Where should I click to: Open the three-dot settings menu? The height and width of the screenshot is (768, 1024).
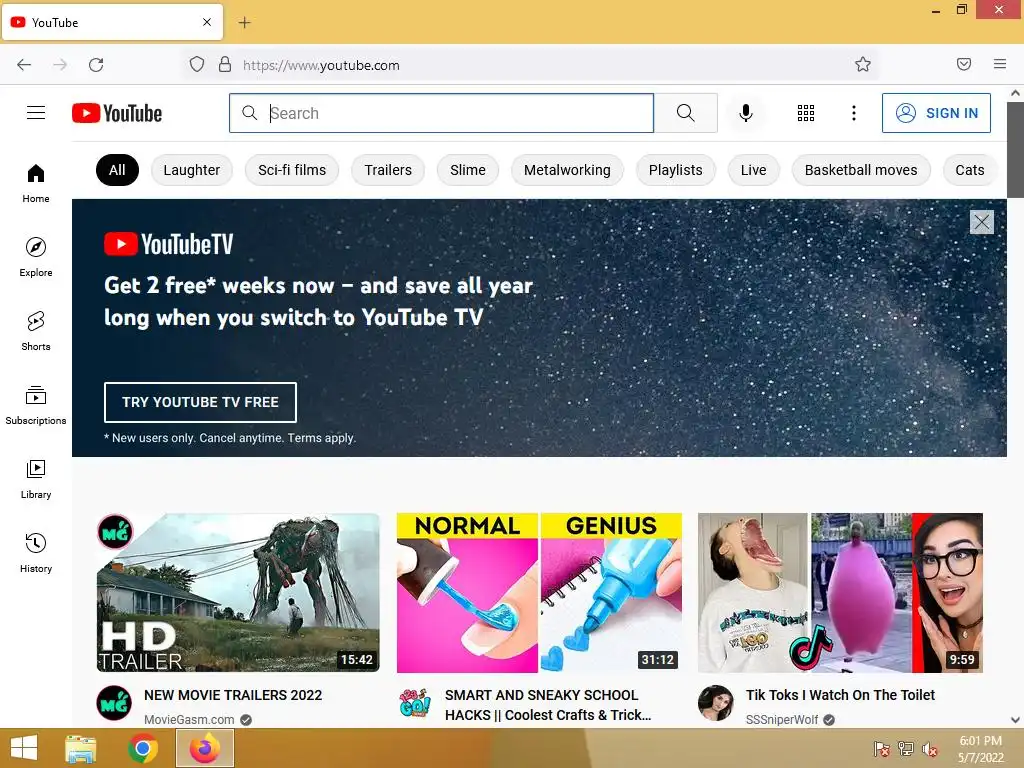point(854,113)
